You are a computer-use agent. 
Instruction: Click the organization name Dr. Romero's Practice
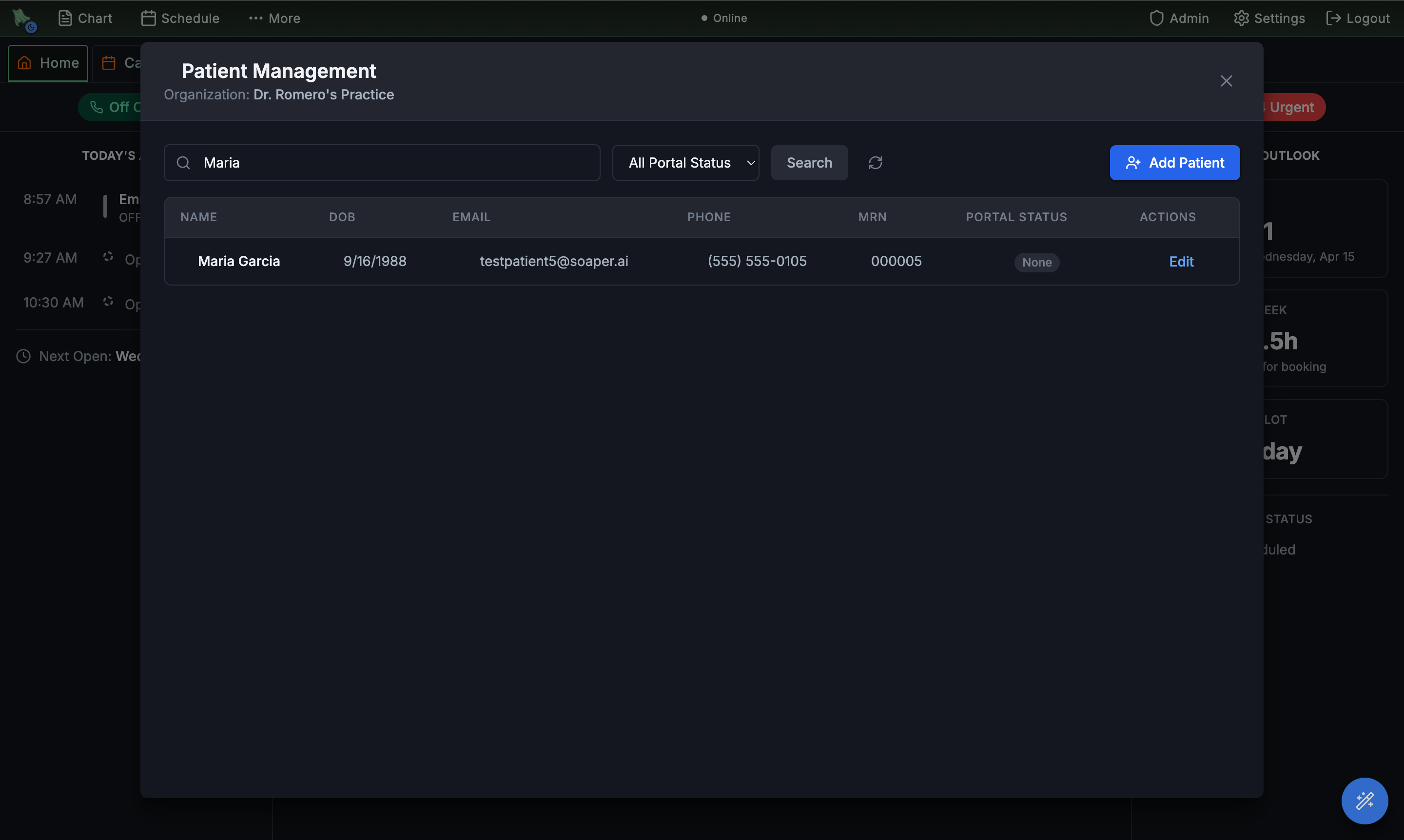click(x=323, y=95)
